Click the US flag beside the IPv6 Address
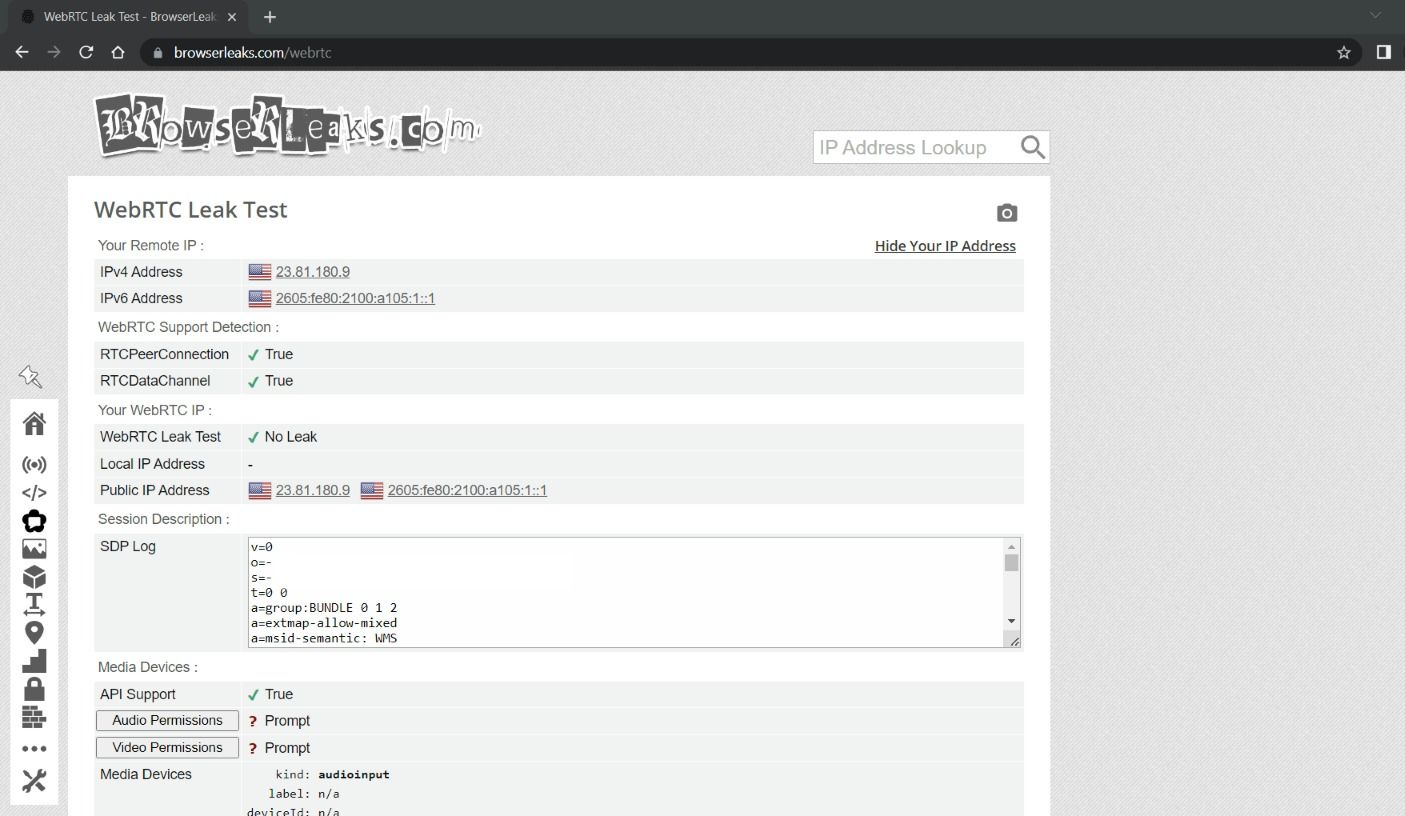 (x=260, y=298)
